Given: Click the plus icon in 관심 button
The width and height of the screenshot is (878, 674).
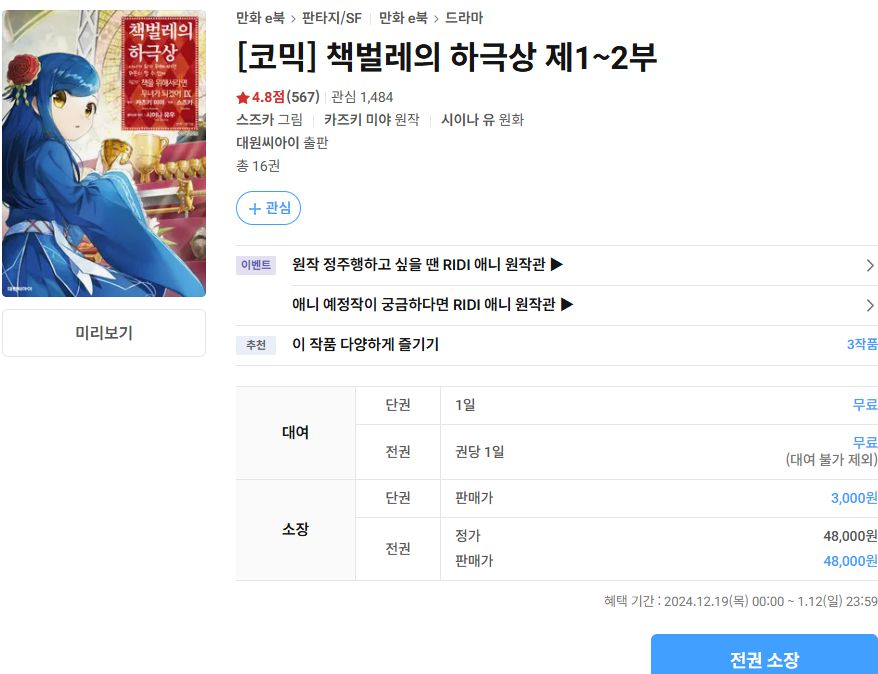Looking at the screenshot, I should tap(255, 209).
